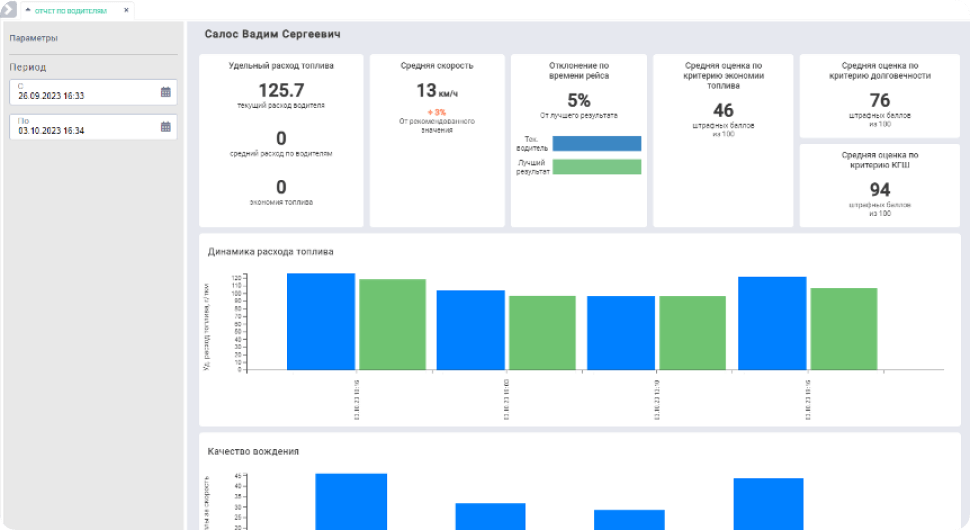Switch to the 'Отчет по водителям' tab
970x530 pixels.
point(70,10)
